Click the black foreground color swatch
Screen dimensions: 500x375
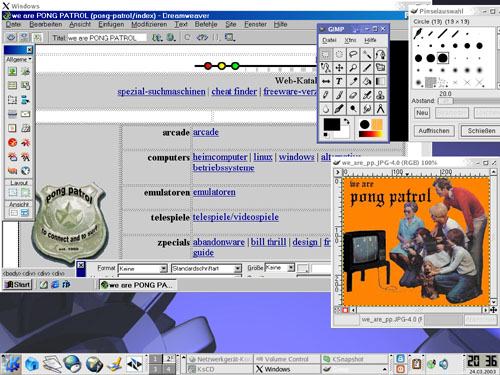331,124
